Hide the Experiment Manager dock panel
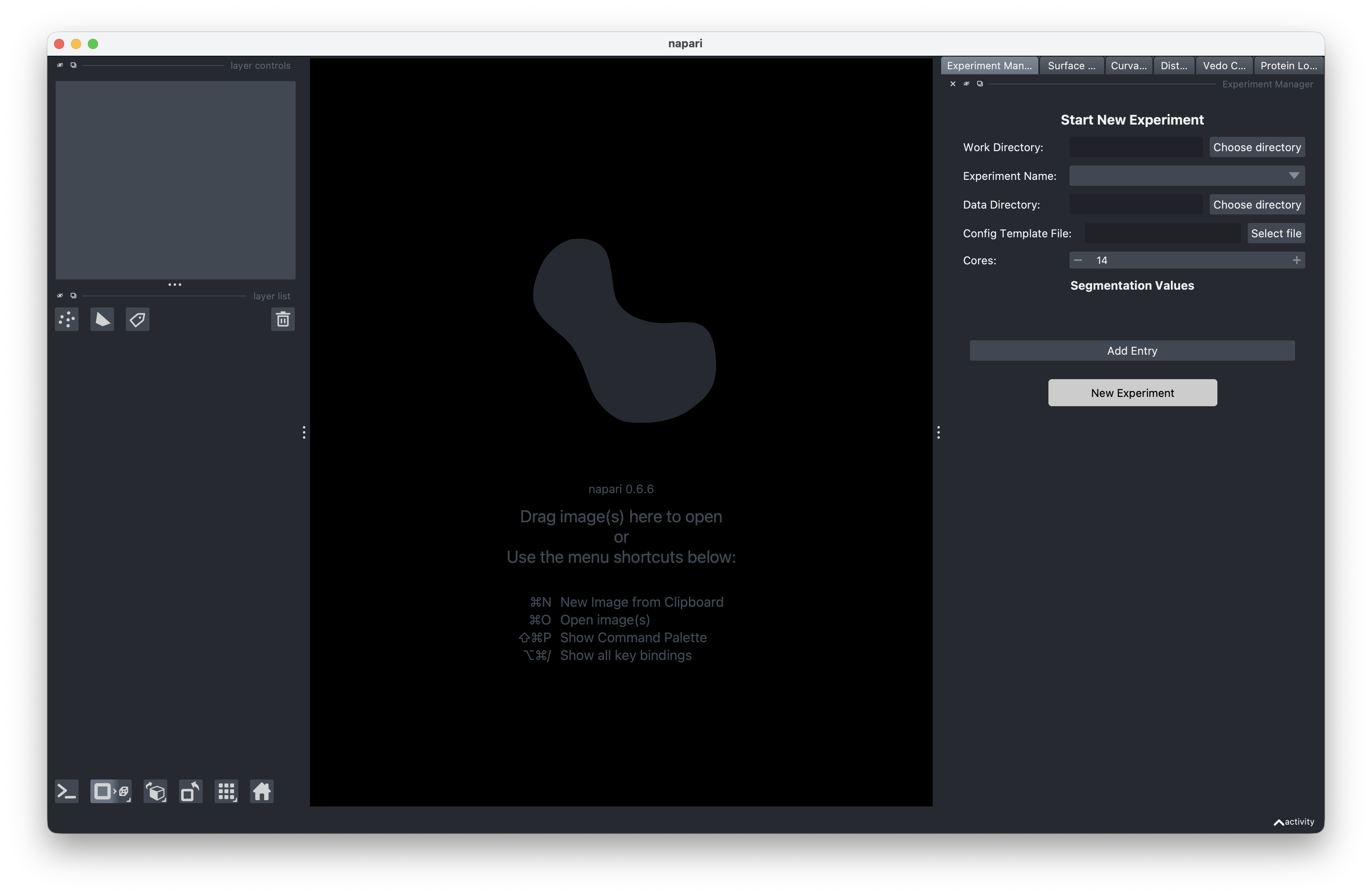Image resolution: width=1372 pixels, height=896 pixels. (966, 84)
